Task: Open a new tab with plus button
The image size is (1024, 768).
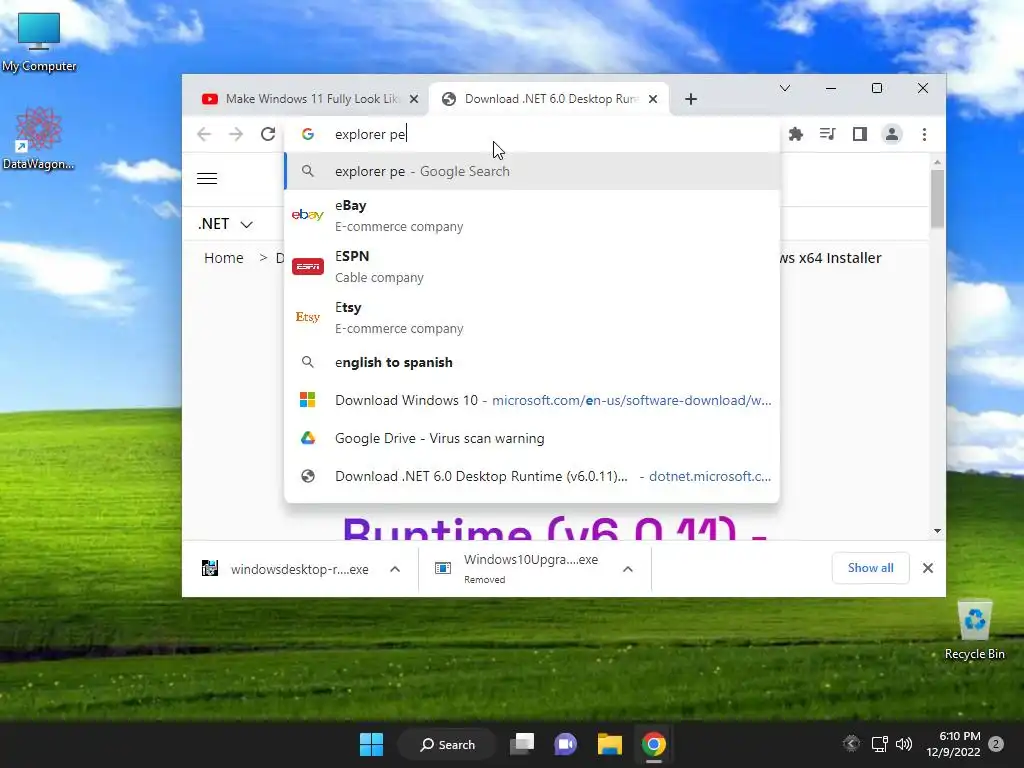Action: tap(691, 99)
